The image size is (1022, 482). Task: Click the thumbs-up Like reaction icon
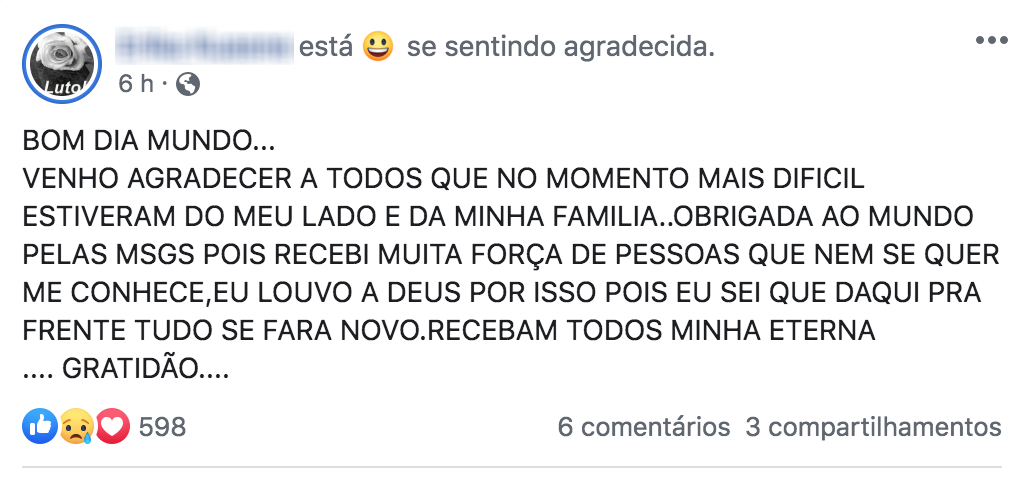click(x=40, y=427)
